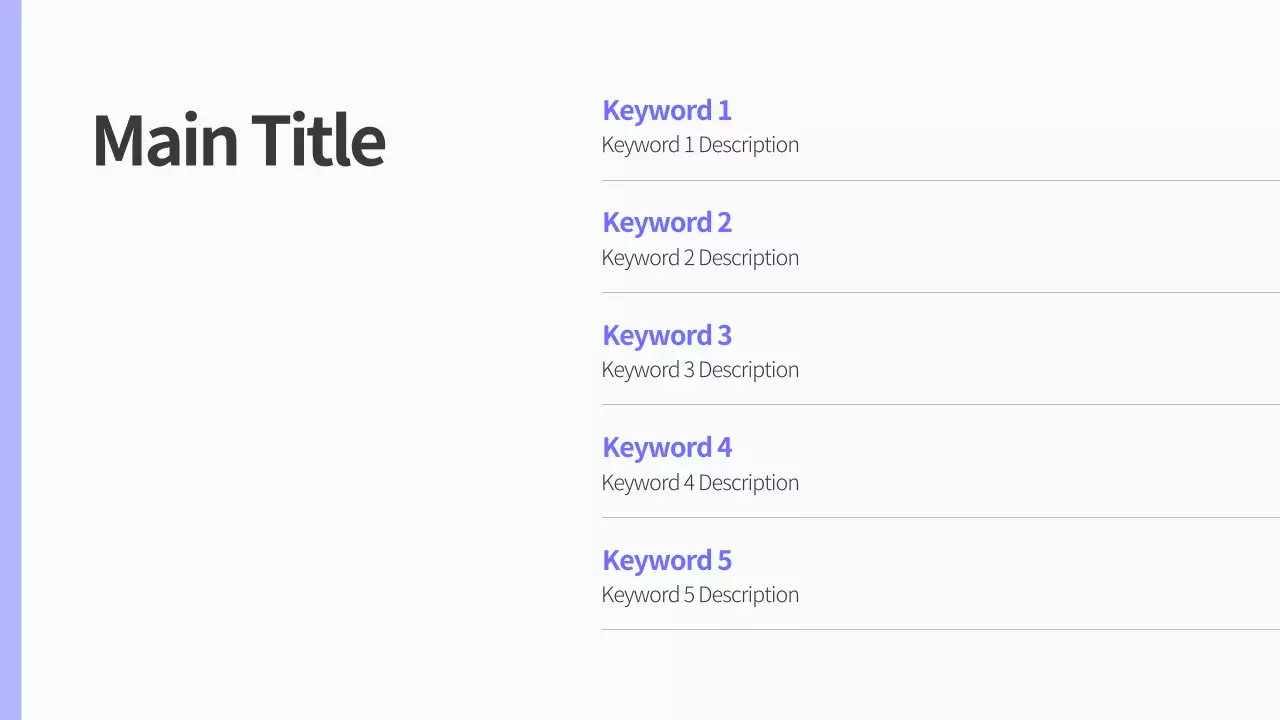1280x720 pixels.
Task: Click the Keyword 1 Description text
Action: click(x=700, y=145)
